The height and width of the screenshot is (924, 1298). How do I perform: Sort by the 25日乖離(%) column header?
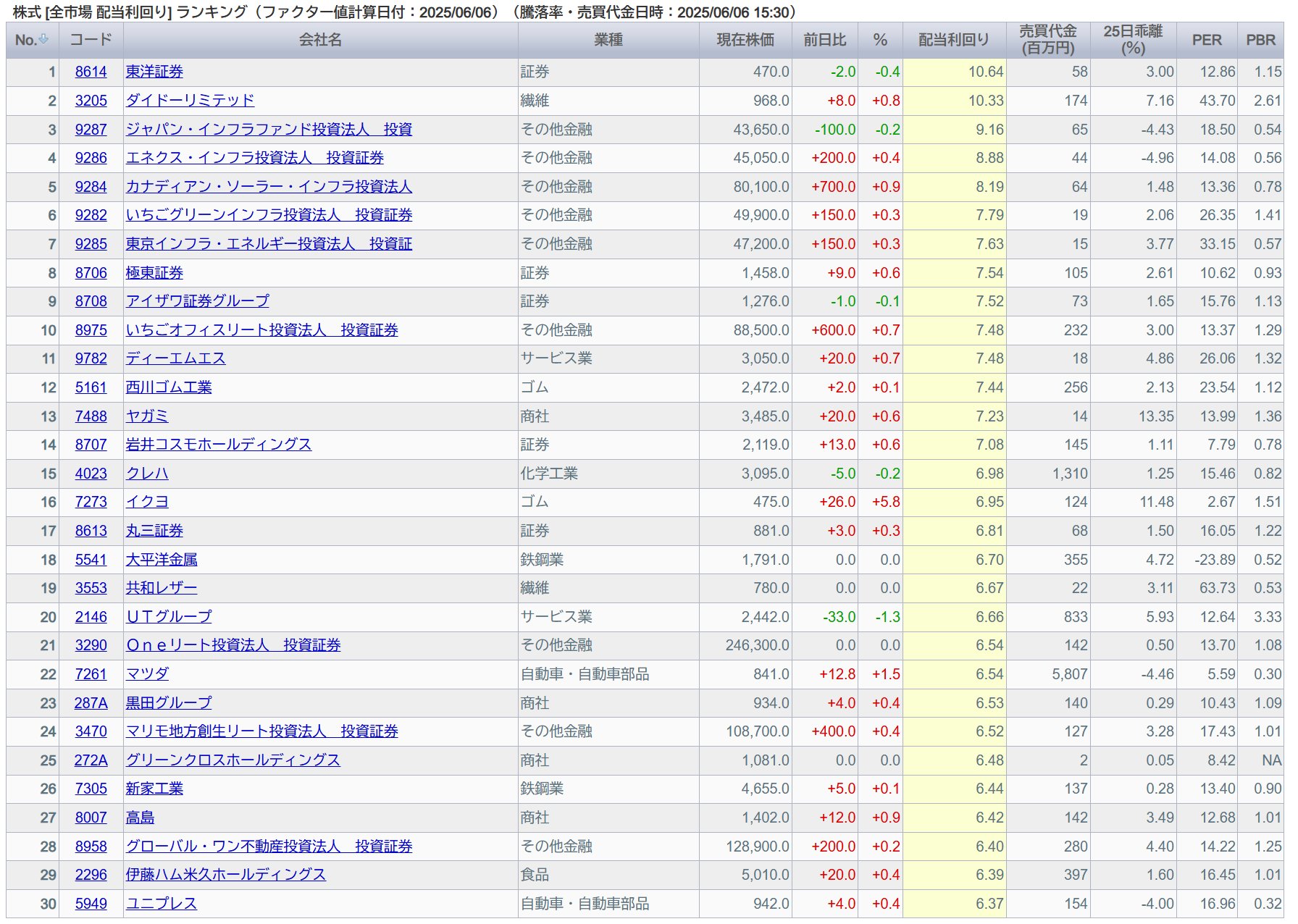point(1133,40)
